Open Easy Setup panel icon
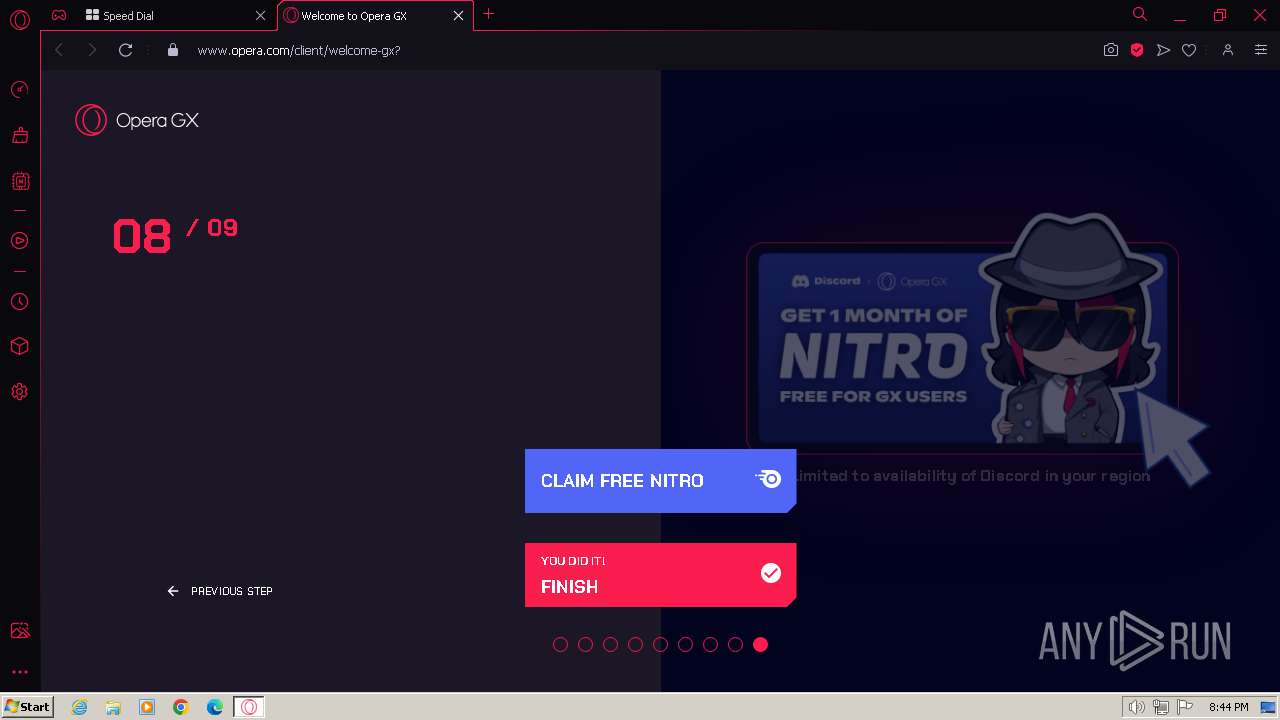The height and width of the screenshot is (720, 1280). pos(1261,50)
